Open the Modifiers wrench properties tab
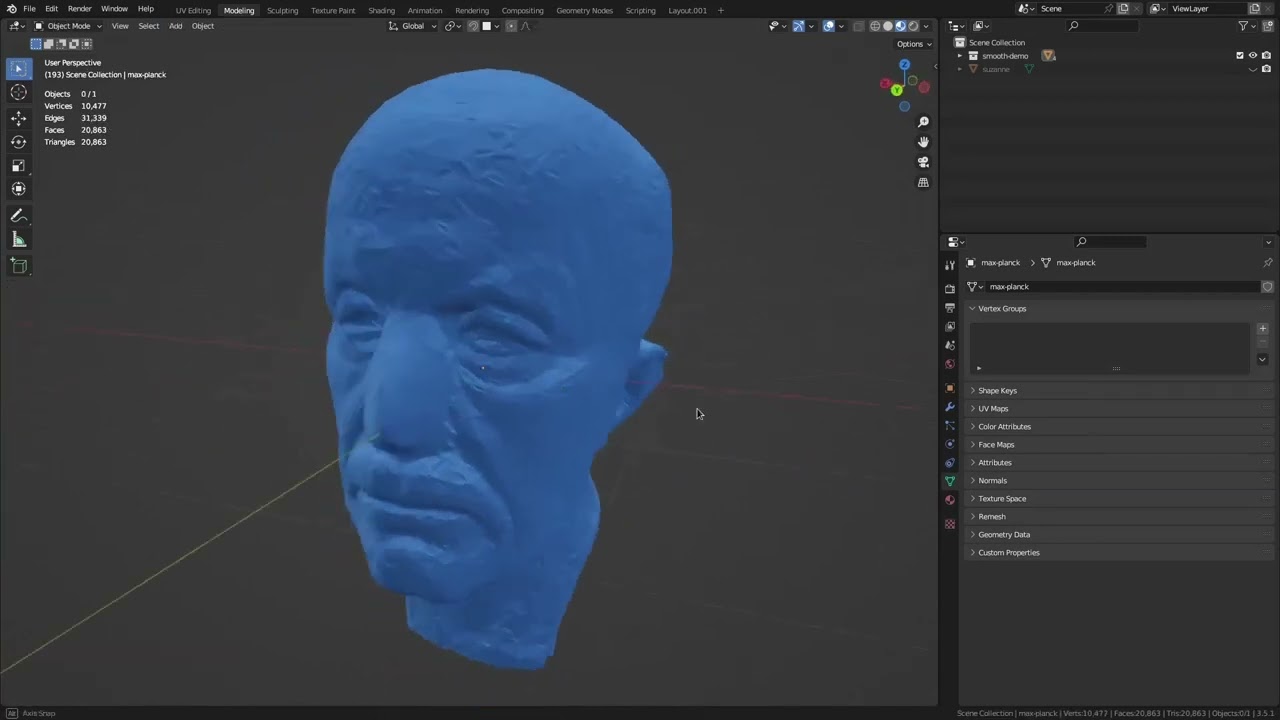This screenshot has height=720, width=1280. pyautogui.click(x=950, y=407)
